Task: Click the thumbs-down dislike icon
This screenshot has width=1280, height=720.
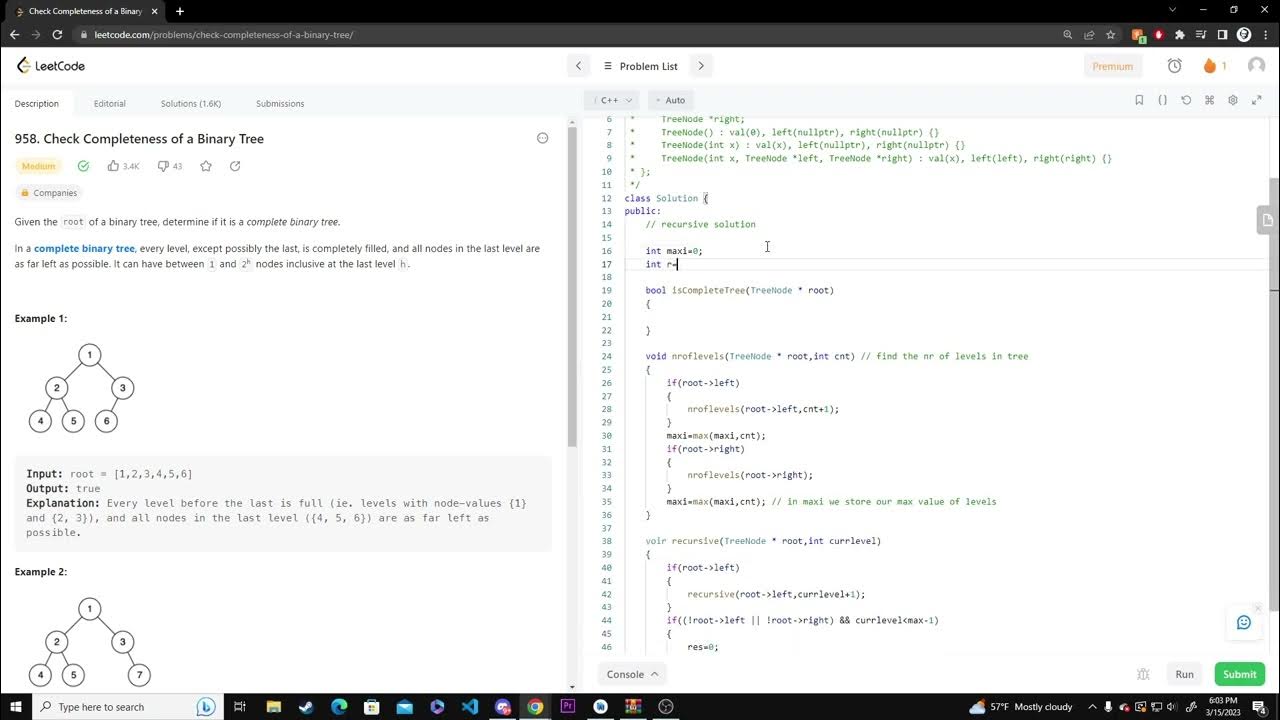Action: (163, 166)
